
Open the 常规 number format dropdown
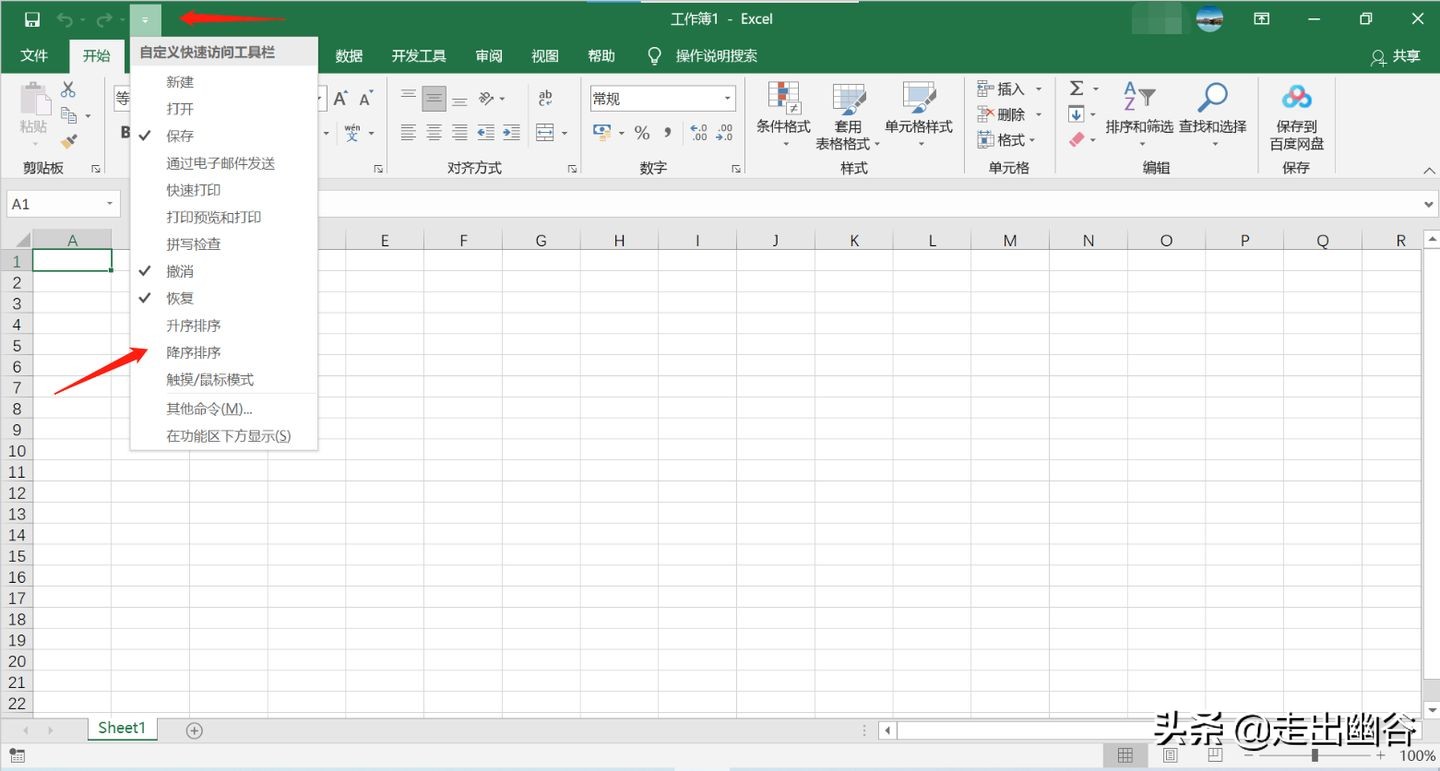coord(728,98)
